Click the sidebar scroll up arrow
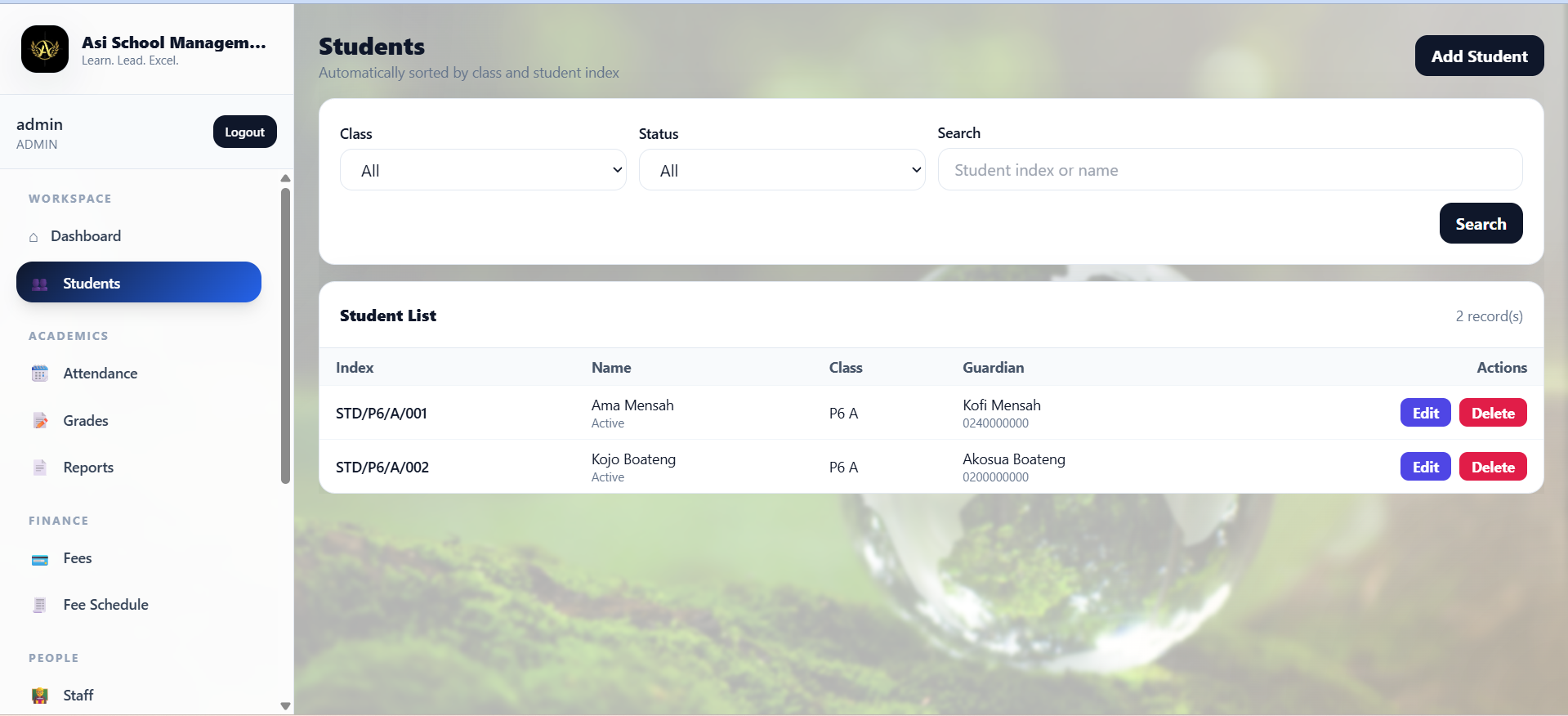The width and height of the screenshot is (1568, 716). coord(285,178)
